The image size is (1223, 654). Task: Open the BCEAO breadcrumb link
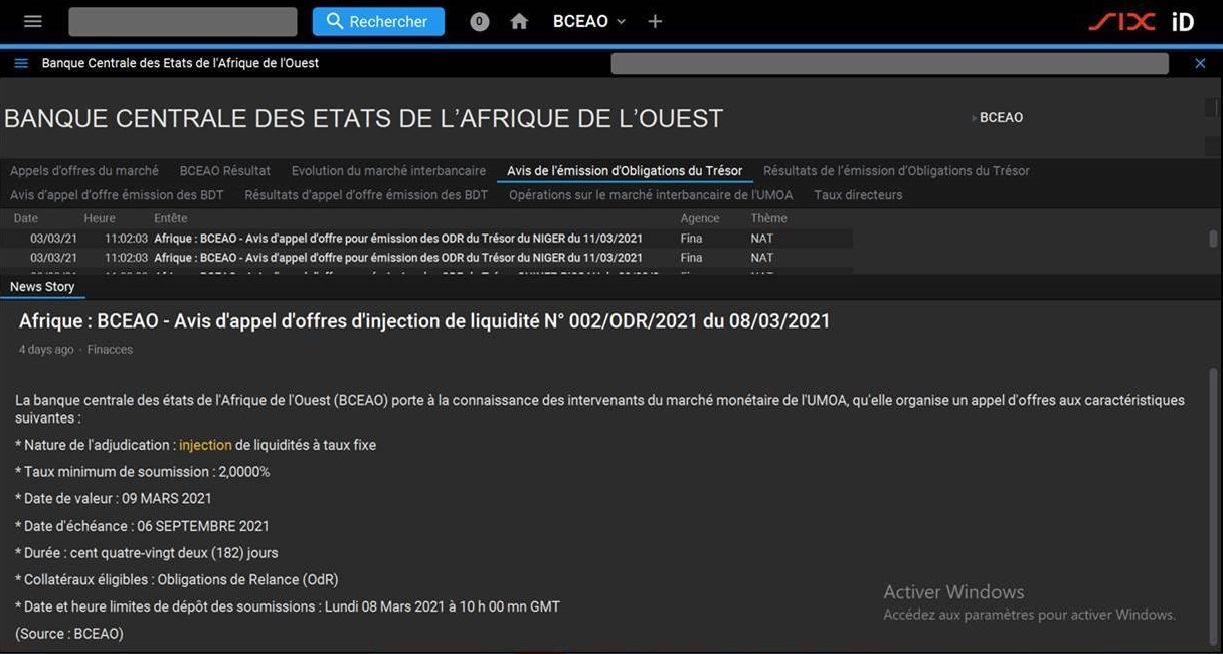(1001, 117)
